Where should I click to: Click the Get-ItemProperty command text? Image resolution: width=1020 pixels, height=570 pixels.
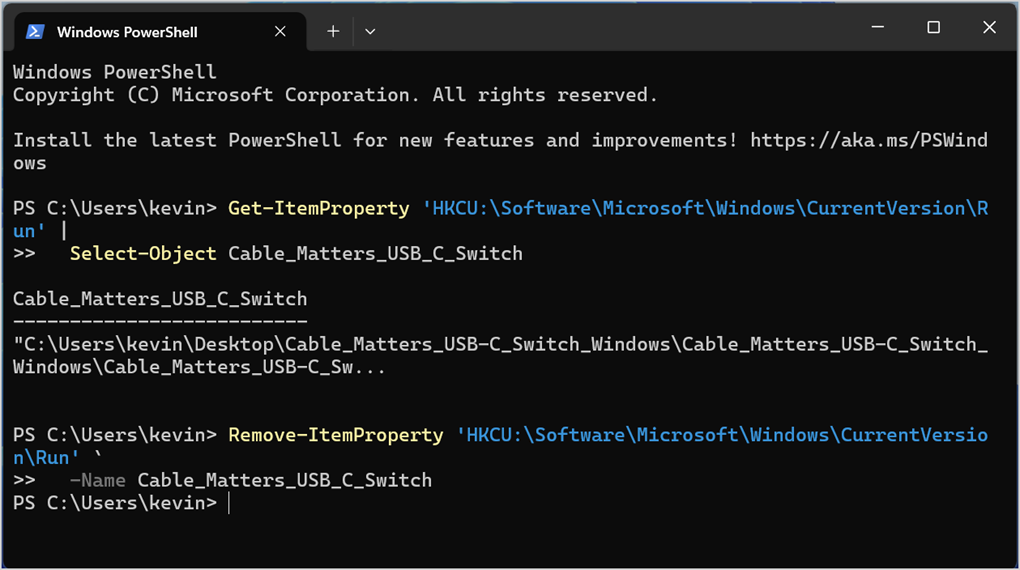[x=318, y=208]
